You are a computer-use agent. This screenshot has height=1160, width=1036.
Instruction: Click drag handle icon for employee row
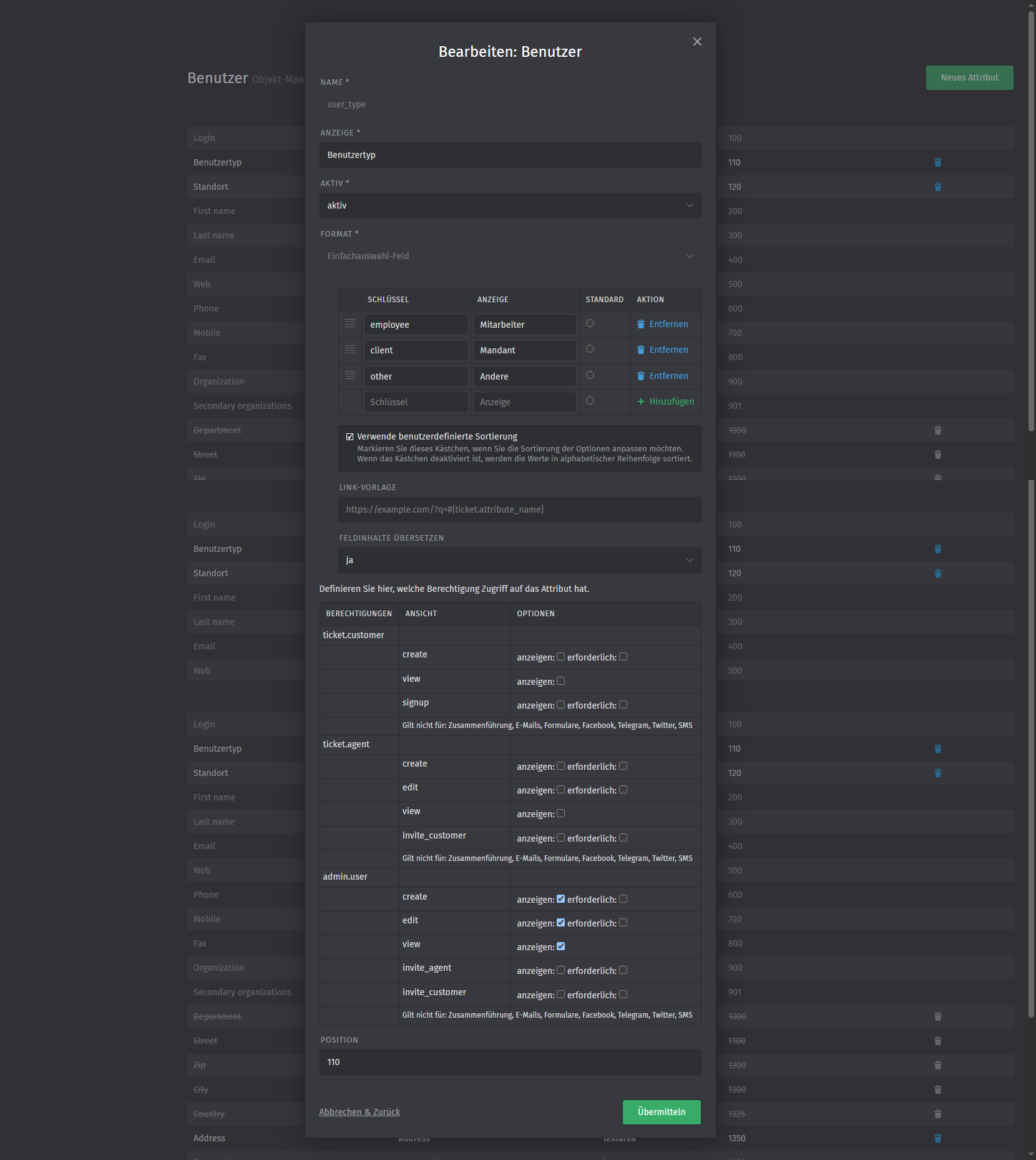350,323
